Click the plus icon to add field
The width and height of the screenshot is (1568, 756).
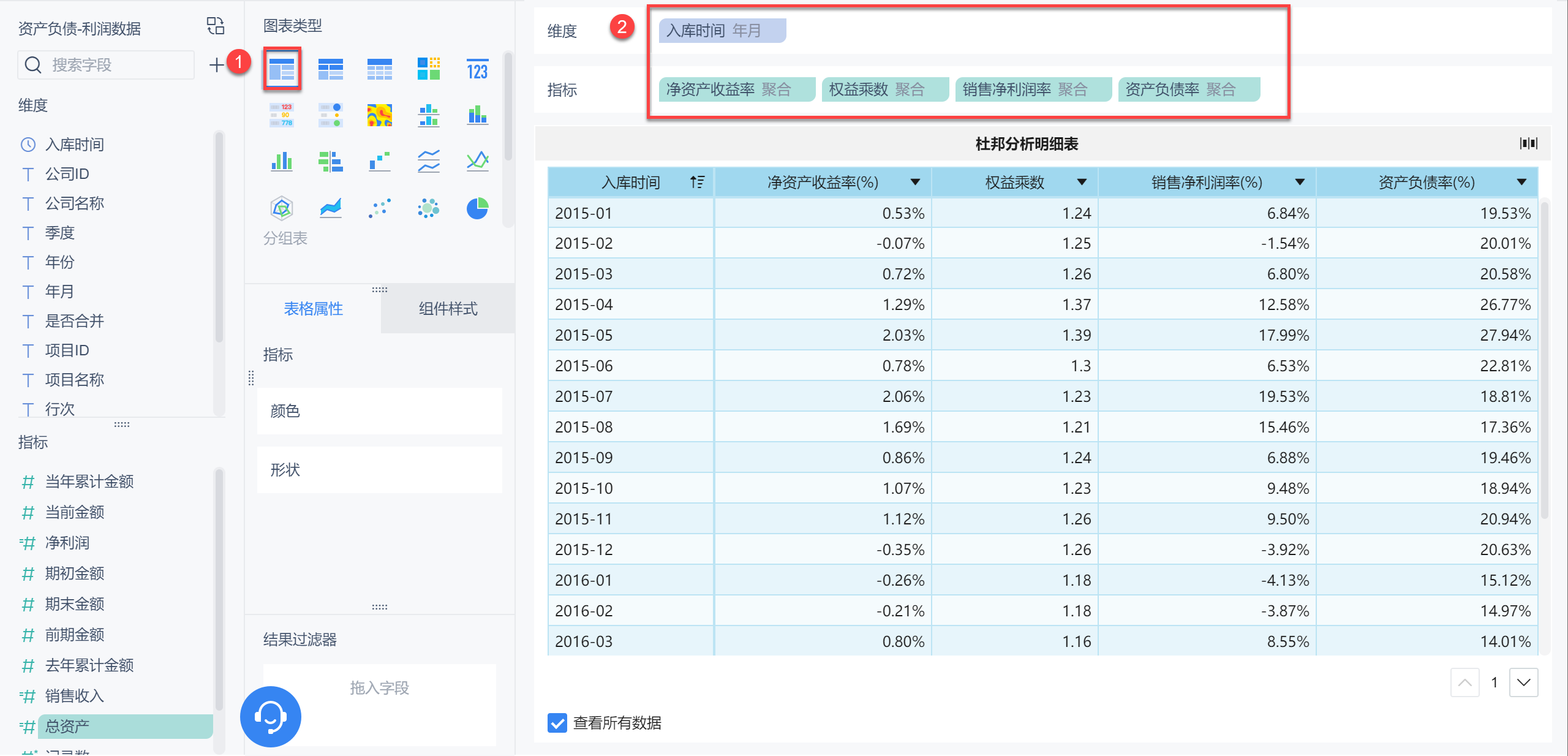pyautogui.click(x=216, y=65)
